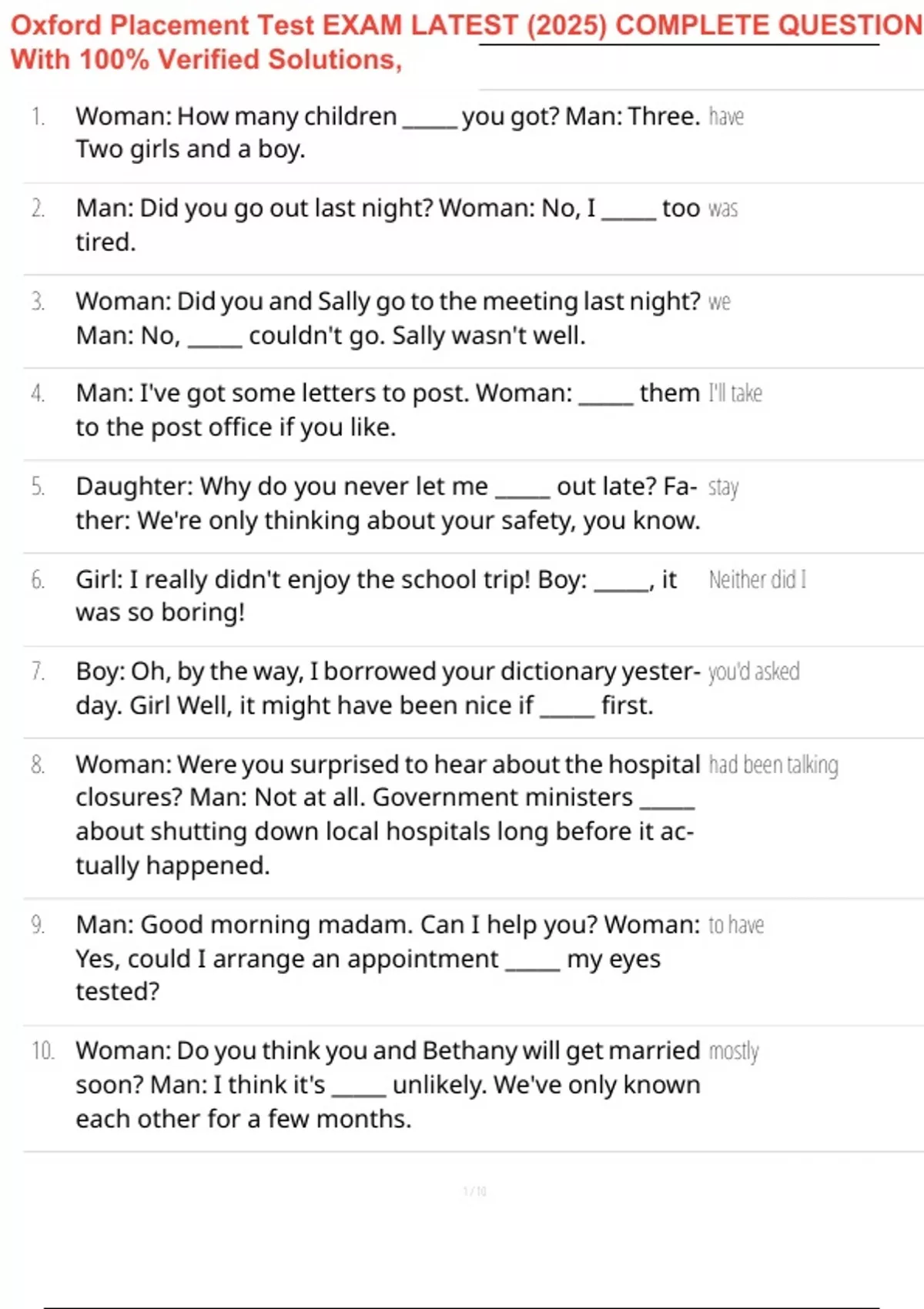Click the answer 'had been talking'
Image resolution: width=924 pixels, height=1309 pixels.
pos(774,765)
